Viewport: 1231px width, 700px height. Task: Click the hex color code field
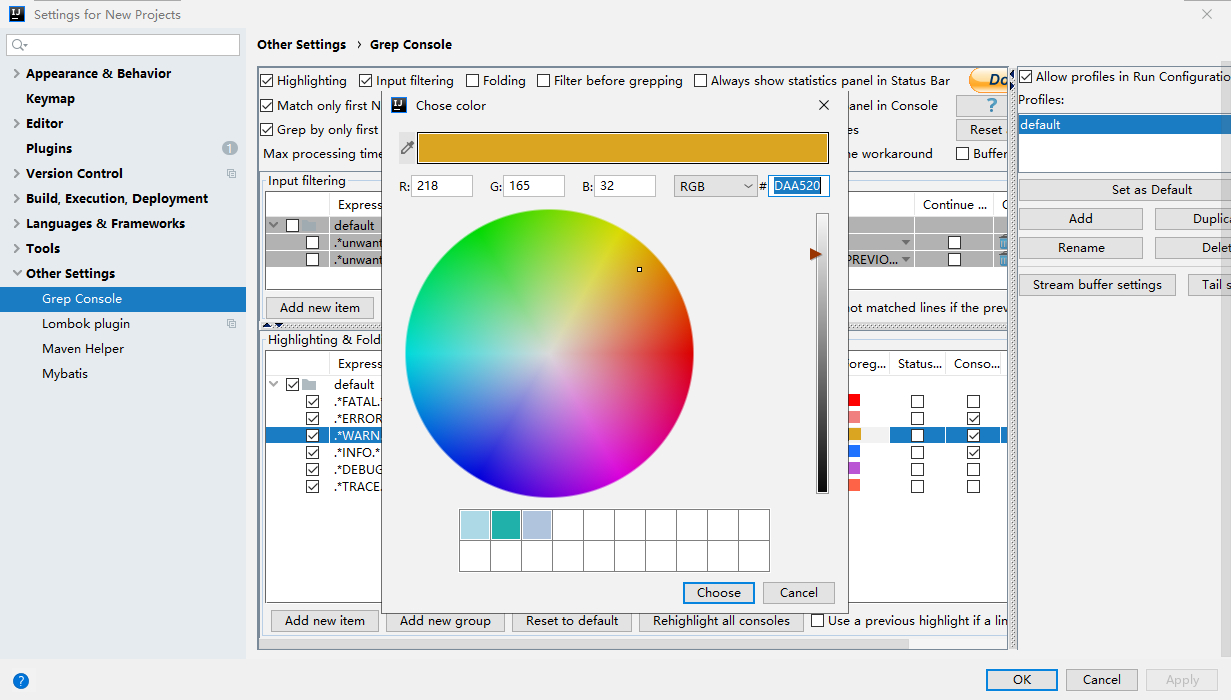tap(798, 186)
